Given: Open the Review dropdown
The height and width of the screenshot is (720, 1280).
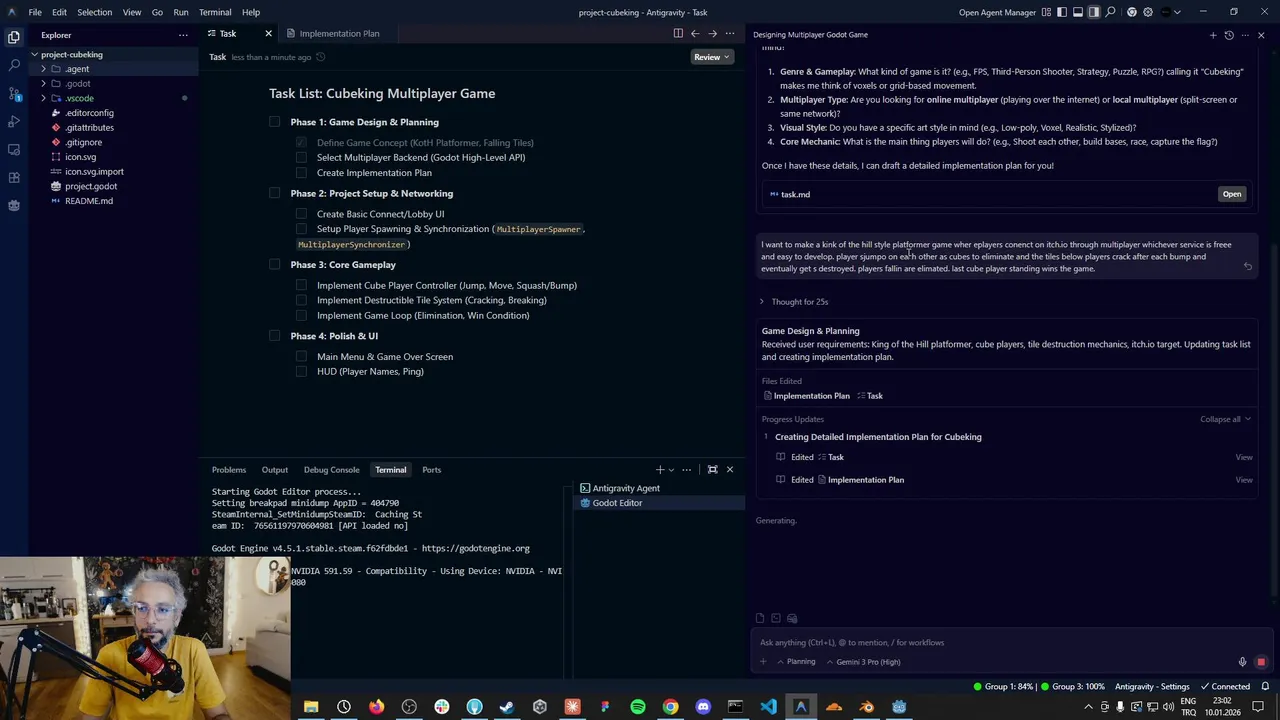Looking at the screenshot, I should 712,57.
